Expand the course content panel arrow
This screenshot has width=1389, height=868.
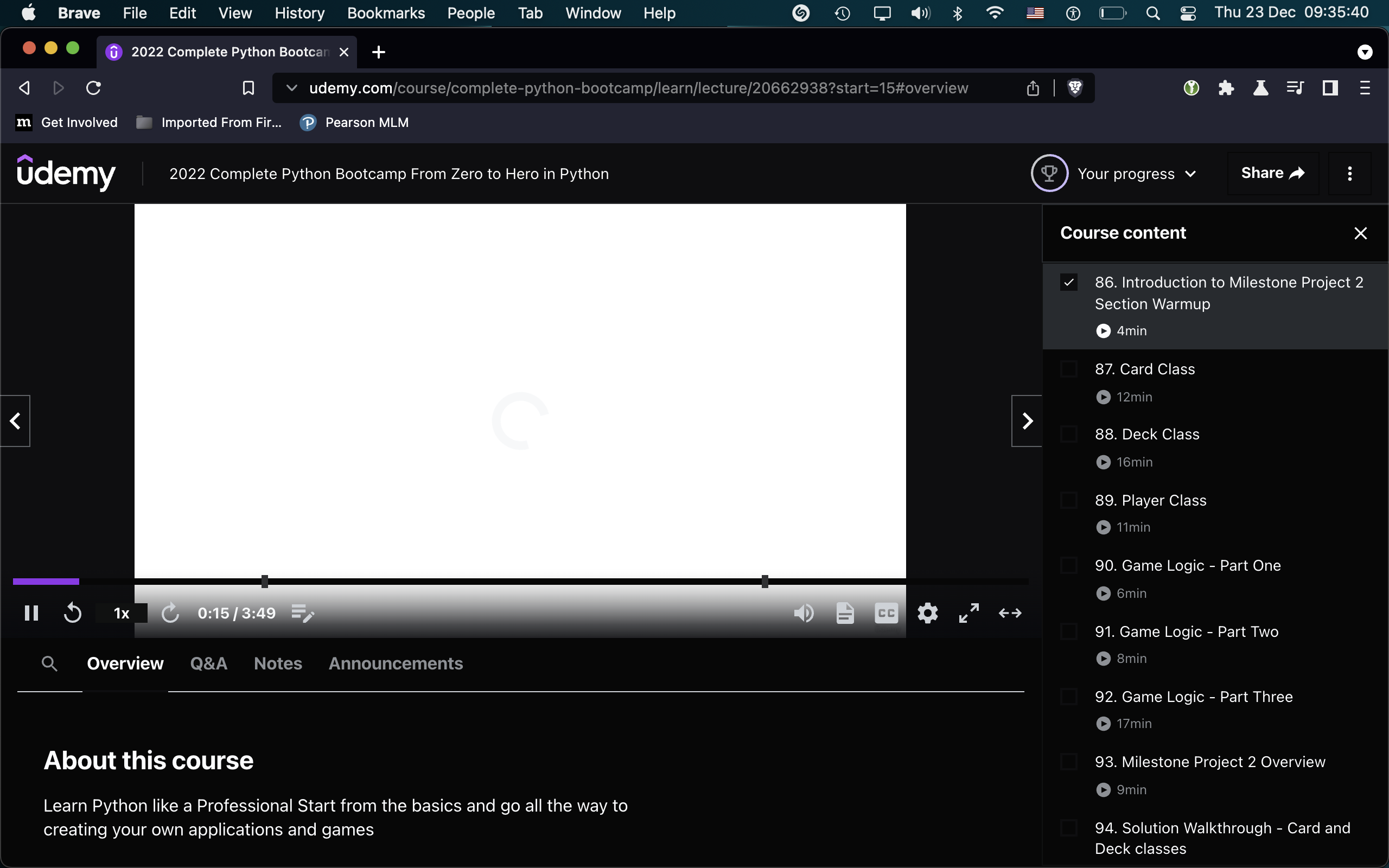(x=1027, y=421)
